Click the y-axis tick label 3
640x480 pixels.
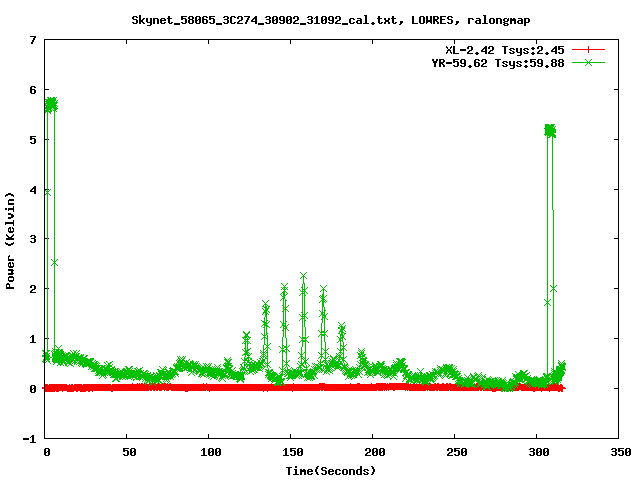[x=33, y=239]
